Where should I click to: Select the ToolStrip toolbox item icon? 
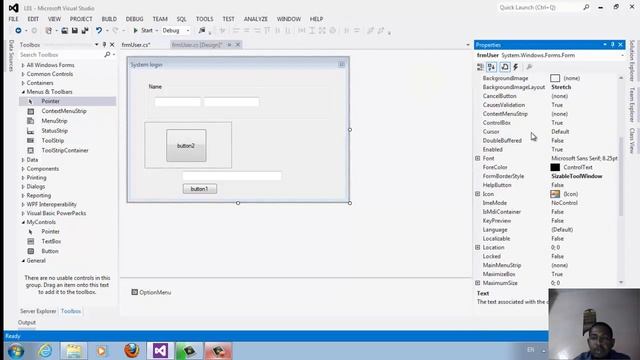[x=31, y=140]
